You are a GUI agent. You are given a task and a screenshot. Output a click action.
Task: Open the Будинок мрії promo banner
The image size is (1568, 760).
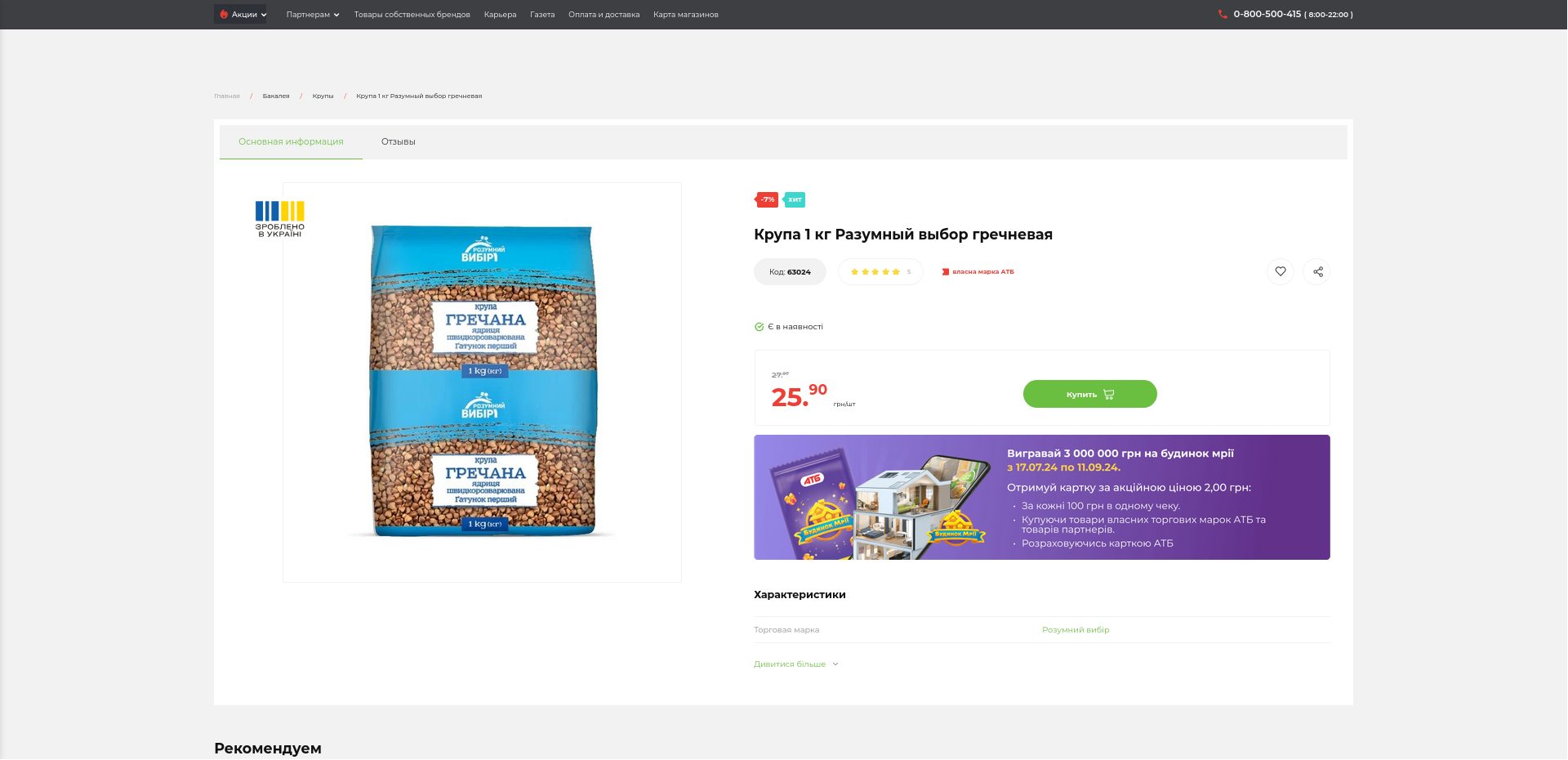[1041, 497]
